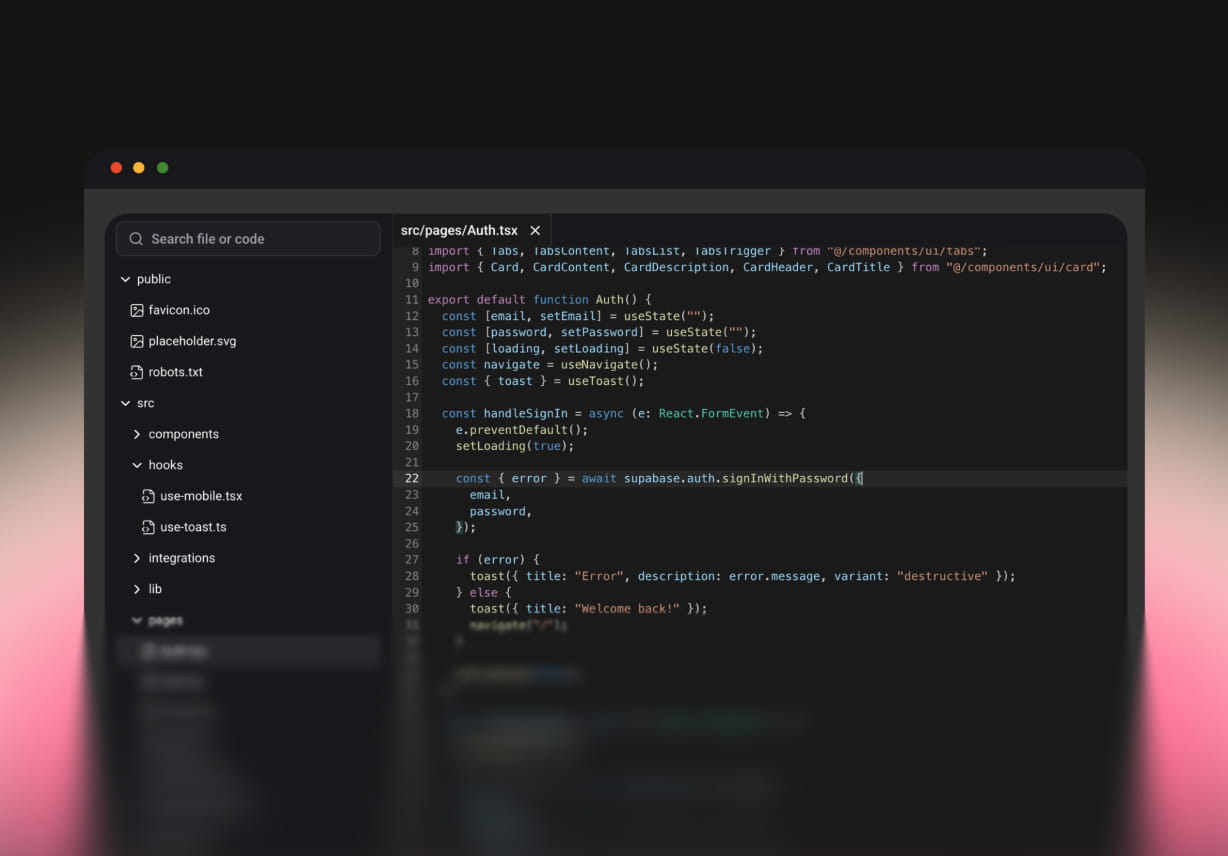Image resolution: width=1228 pixels, height=856 pixels.
Task: Open robots.txt file
Action: (176, 372)
